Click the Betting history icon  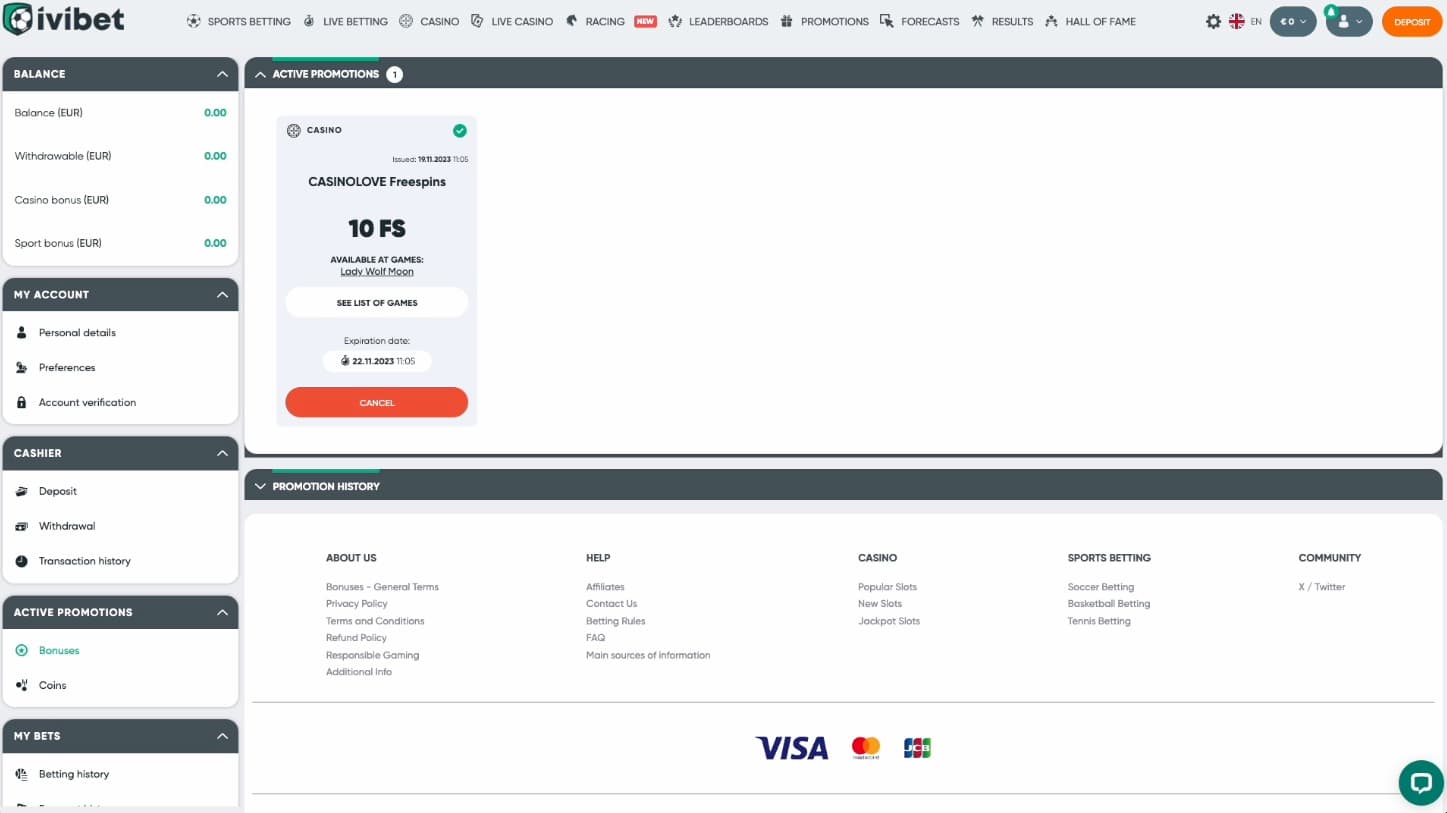[22, 774]
